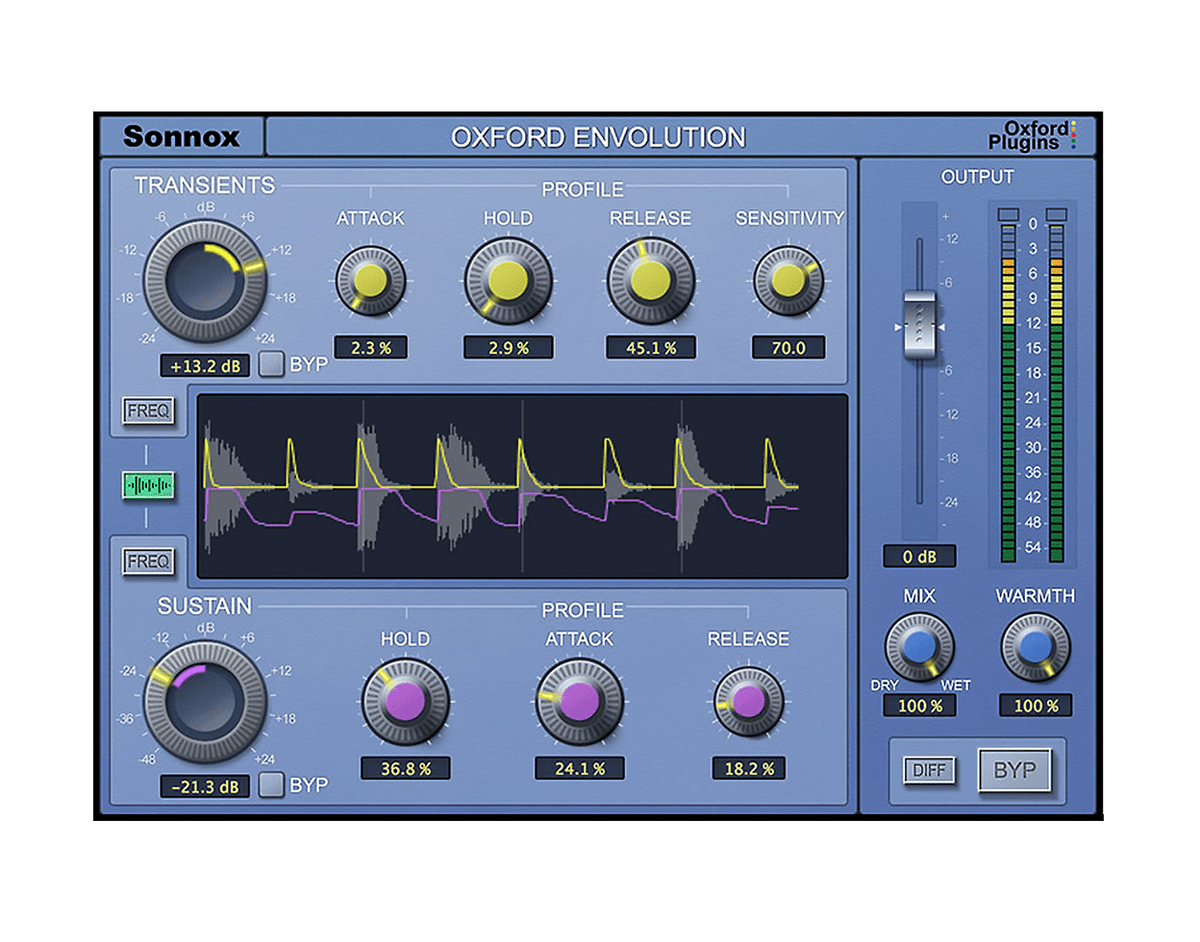The image size is (1200, 942).
Task: Open the Sustain FREQ sidechain panel
Action: click(x=148, y=560)
